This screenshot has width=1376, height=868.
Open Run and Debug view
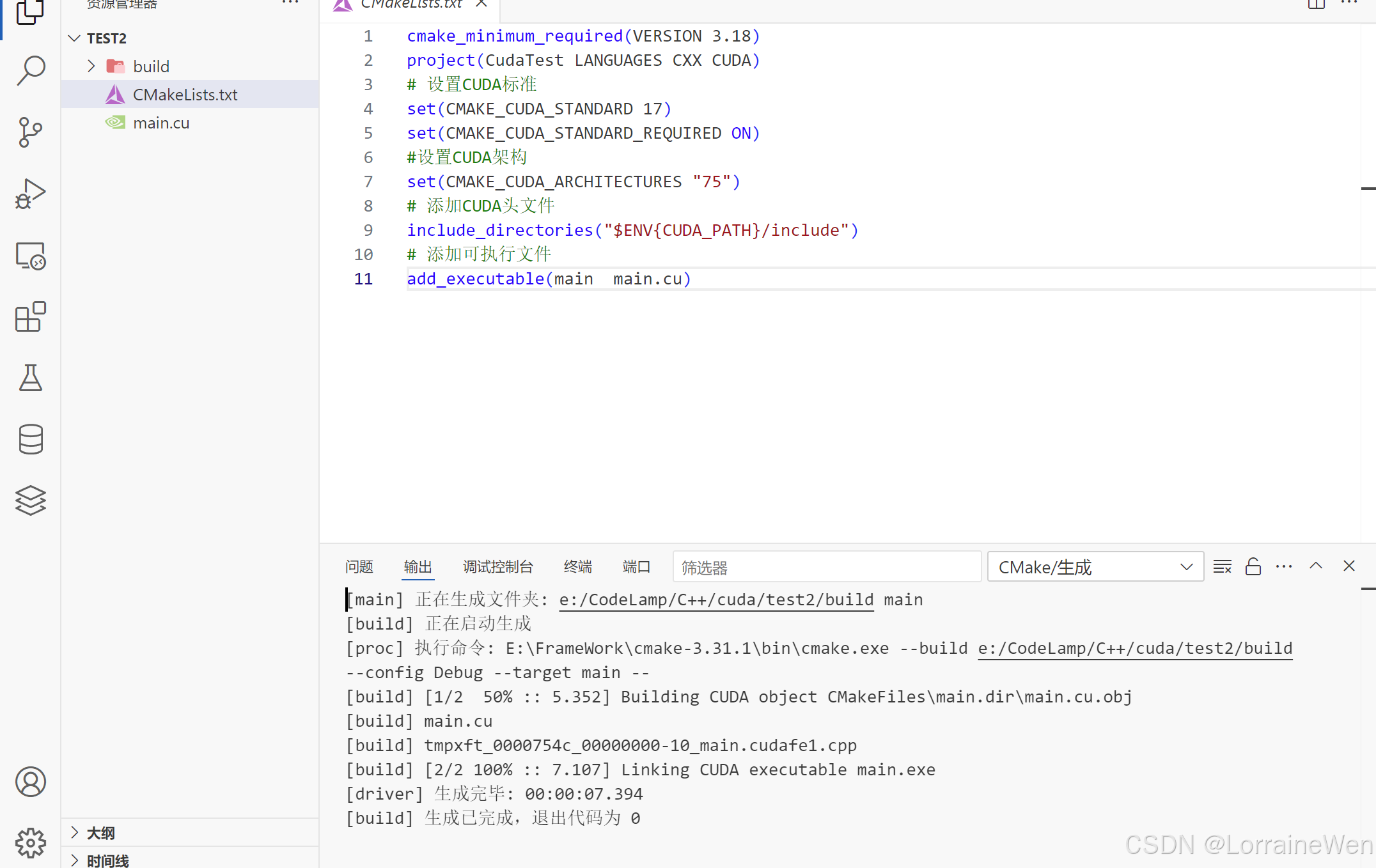(30, 194)
